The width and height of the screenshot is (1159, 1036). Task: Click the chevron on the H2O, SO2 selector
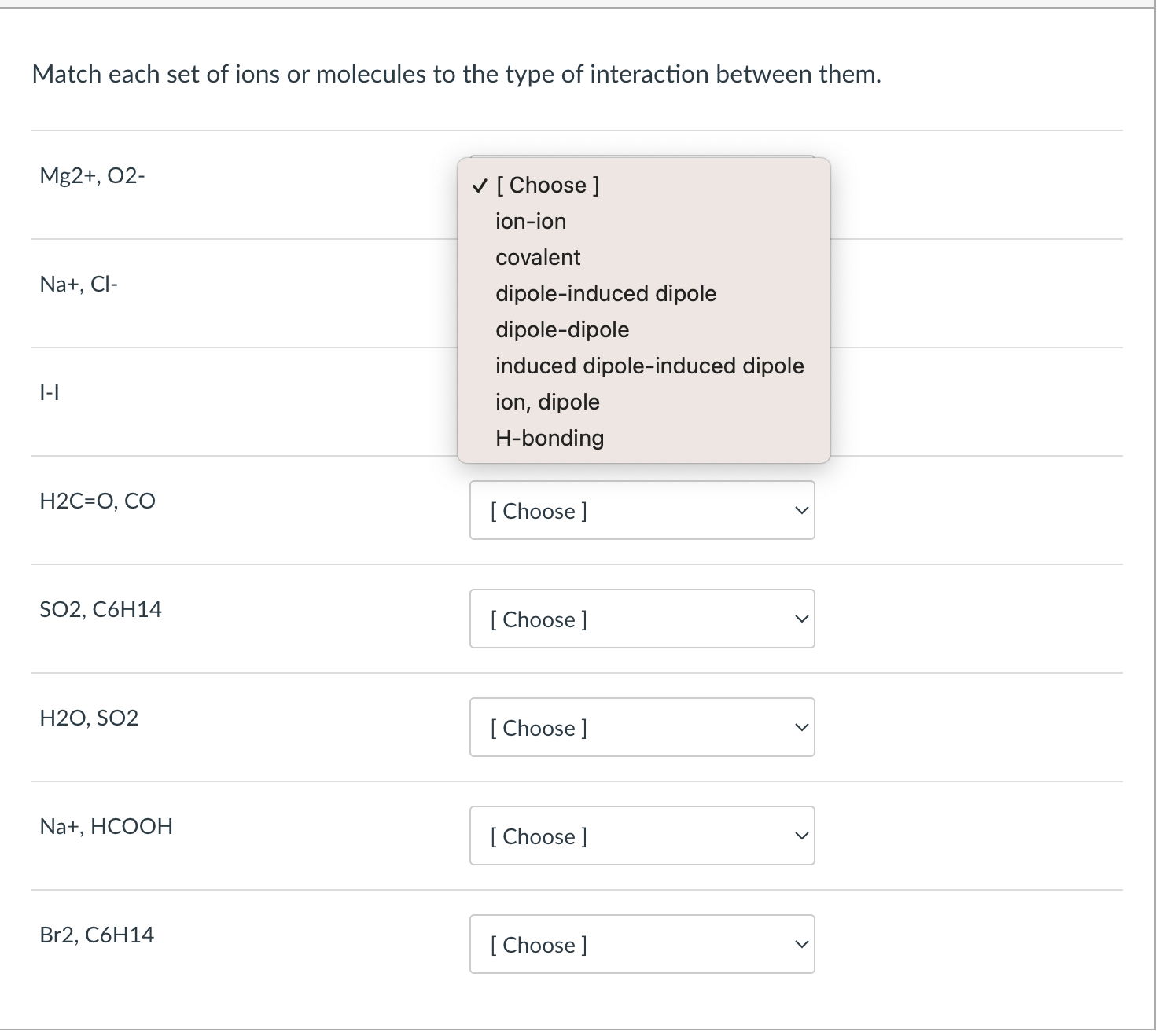coord(801,727)
